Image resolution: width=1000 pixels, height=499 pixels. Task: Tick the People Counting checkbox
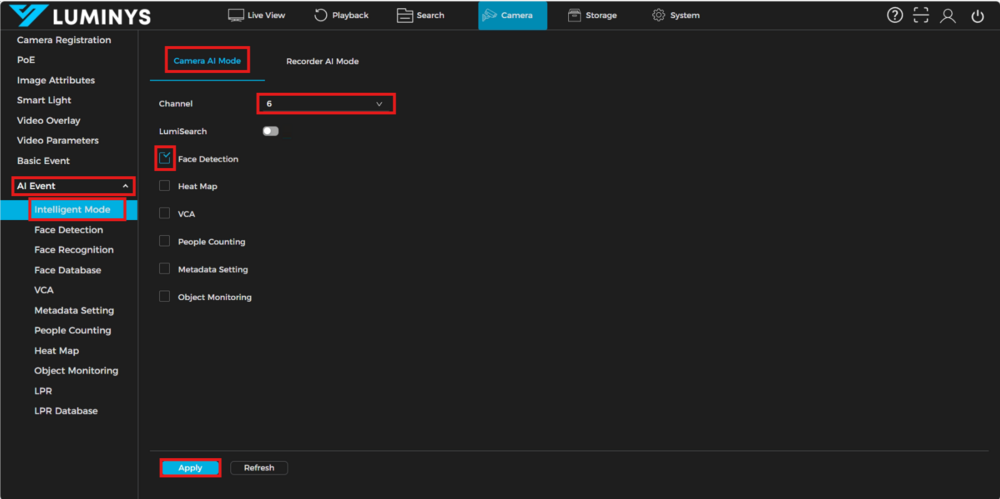point(165,241)
